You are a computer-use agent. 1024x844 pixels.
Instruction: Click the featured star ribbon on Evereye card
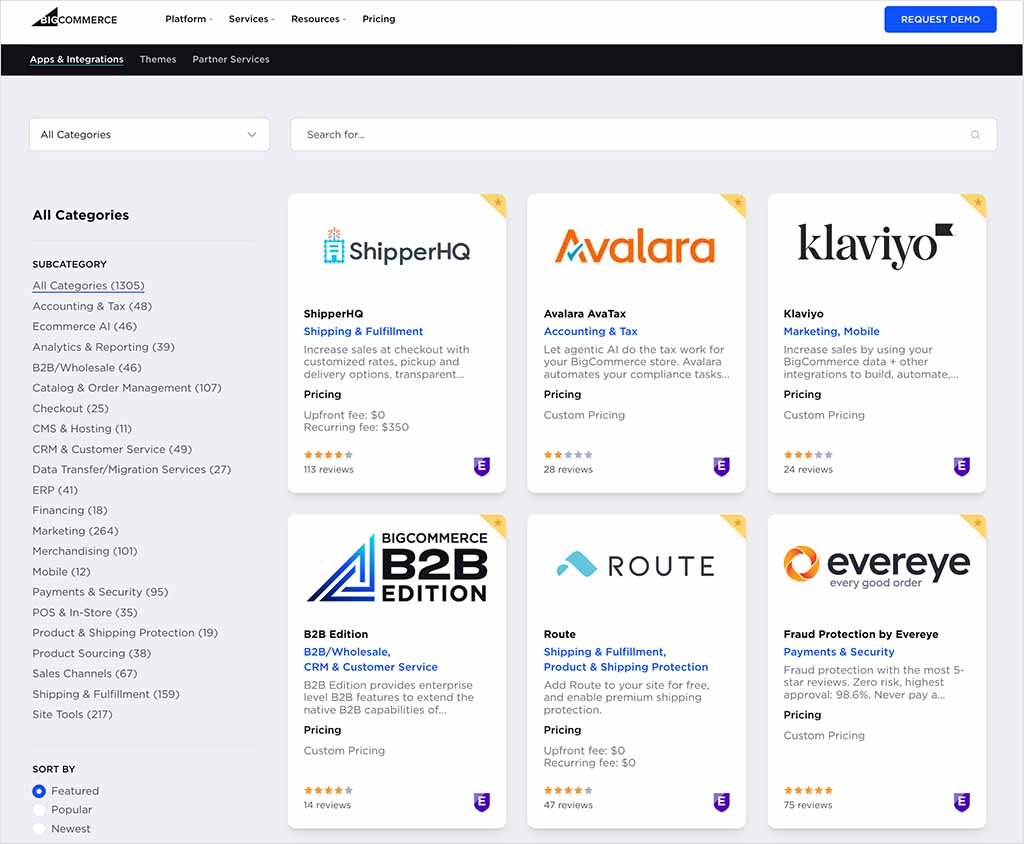tap(976, 523)
